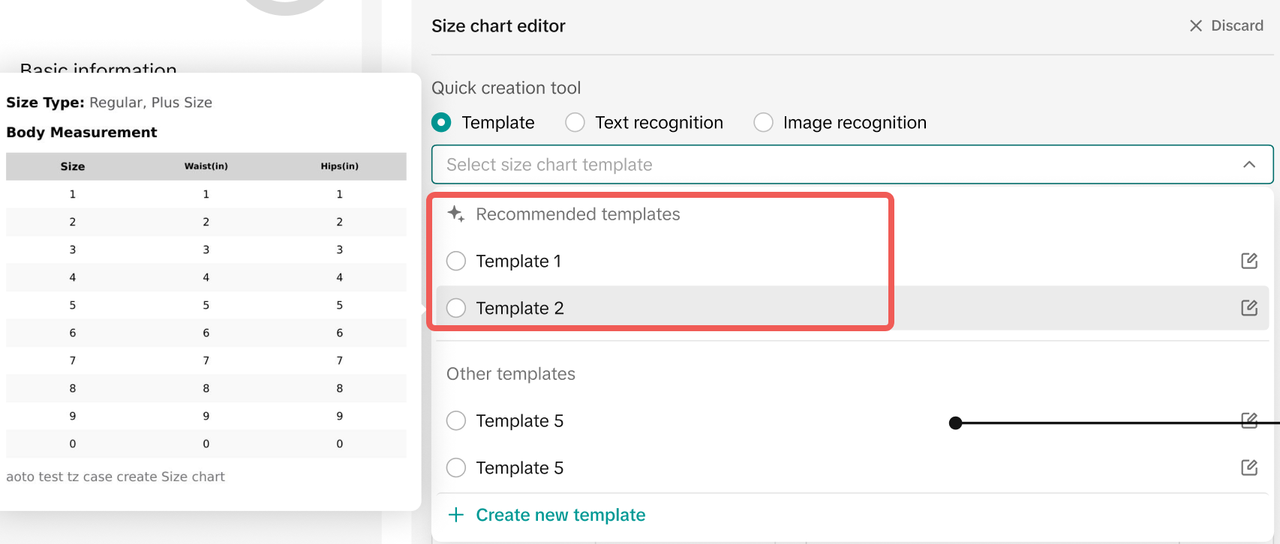Click the X icon beside Discard
The width and height of the screenshot is (1280, 544).
pyautogui.click(x=1196, y=26)
